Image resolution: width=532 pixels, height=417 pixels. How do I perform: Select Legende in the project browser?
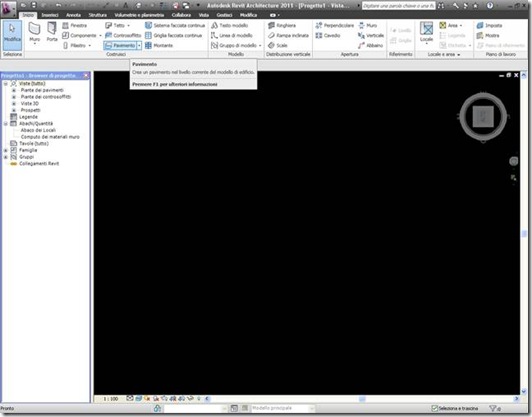click(28, 117)
